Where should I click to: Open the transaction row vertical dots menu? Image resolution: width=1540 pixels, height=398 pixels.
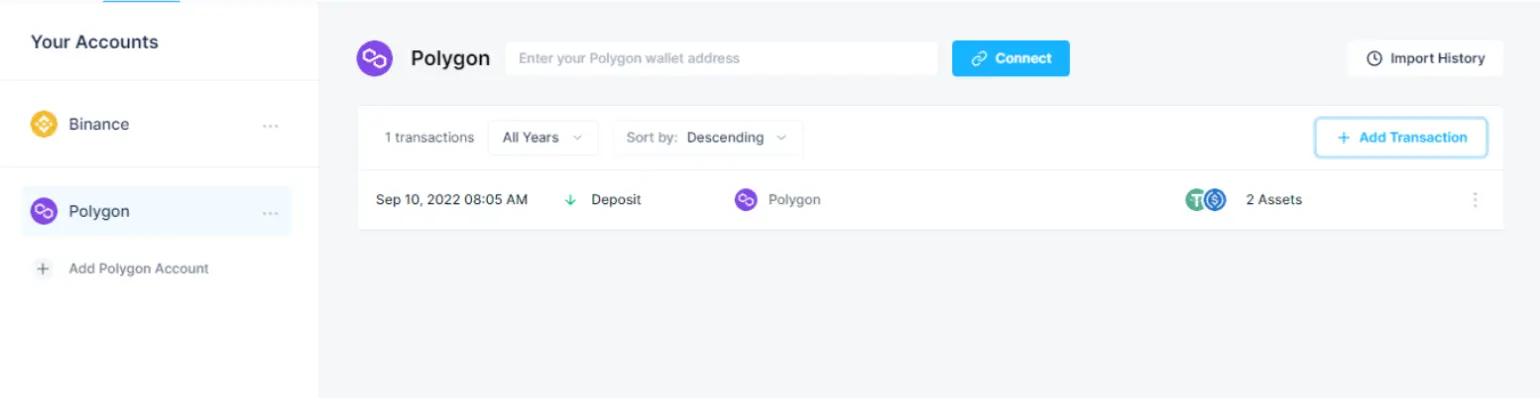click(1475, 200)
